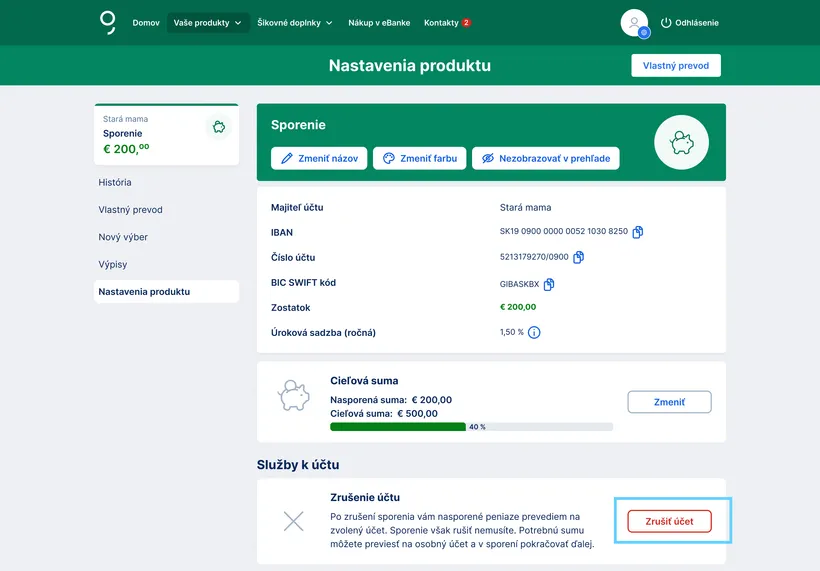Click the large piggy bank icon in the Sporenie header

[x=681, y=142]
